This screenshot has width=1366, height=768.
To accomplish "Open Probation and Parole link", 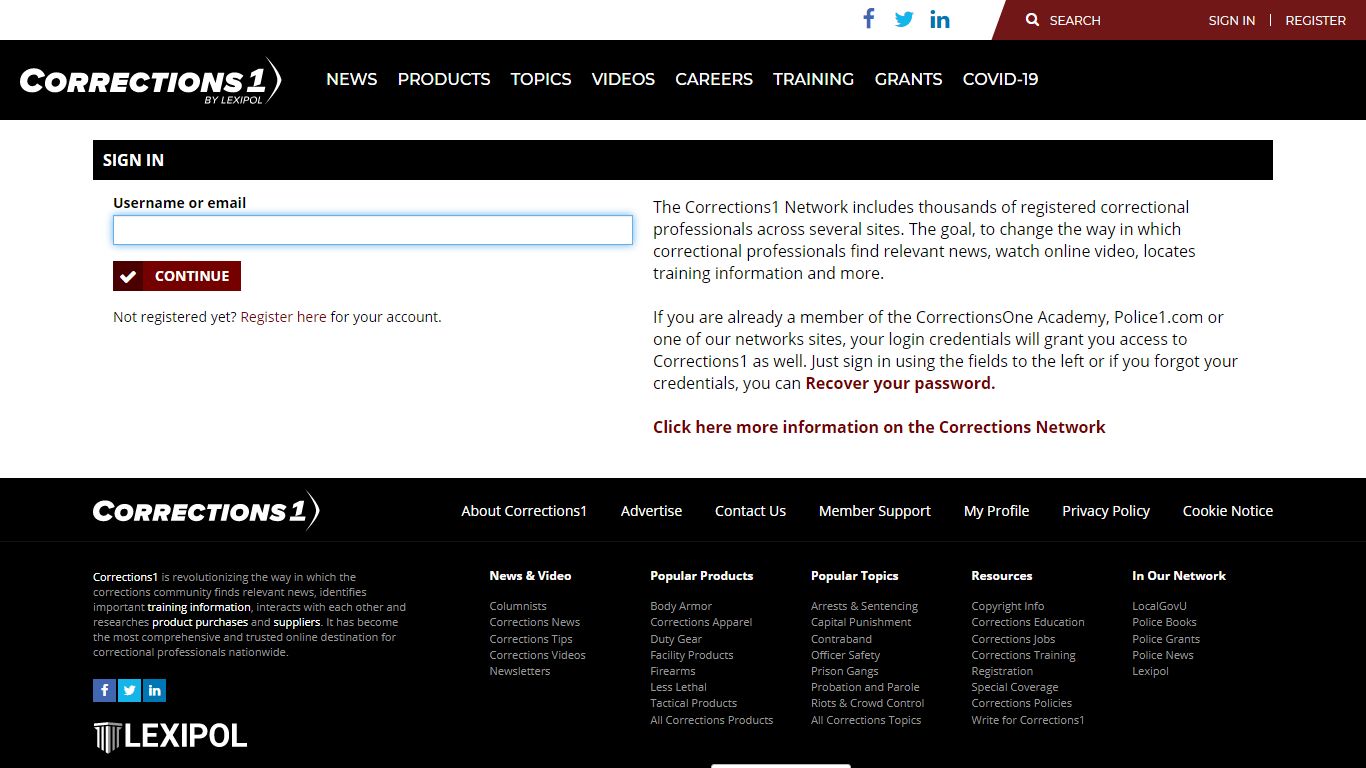I will pyautogui.click(x=865, y=687).
